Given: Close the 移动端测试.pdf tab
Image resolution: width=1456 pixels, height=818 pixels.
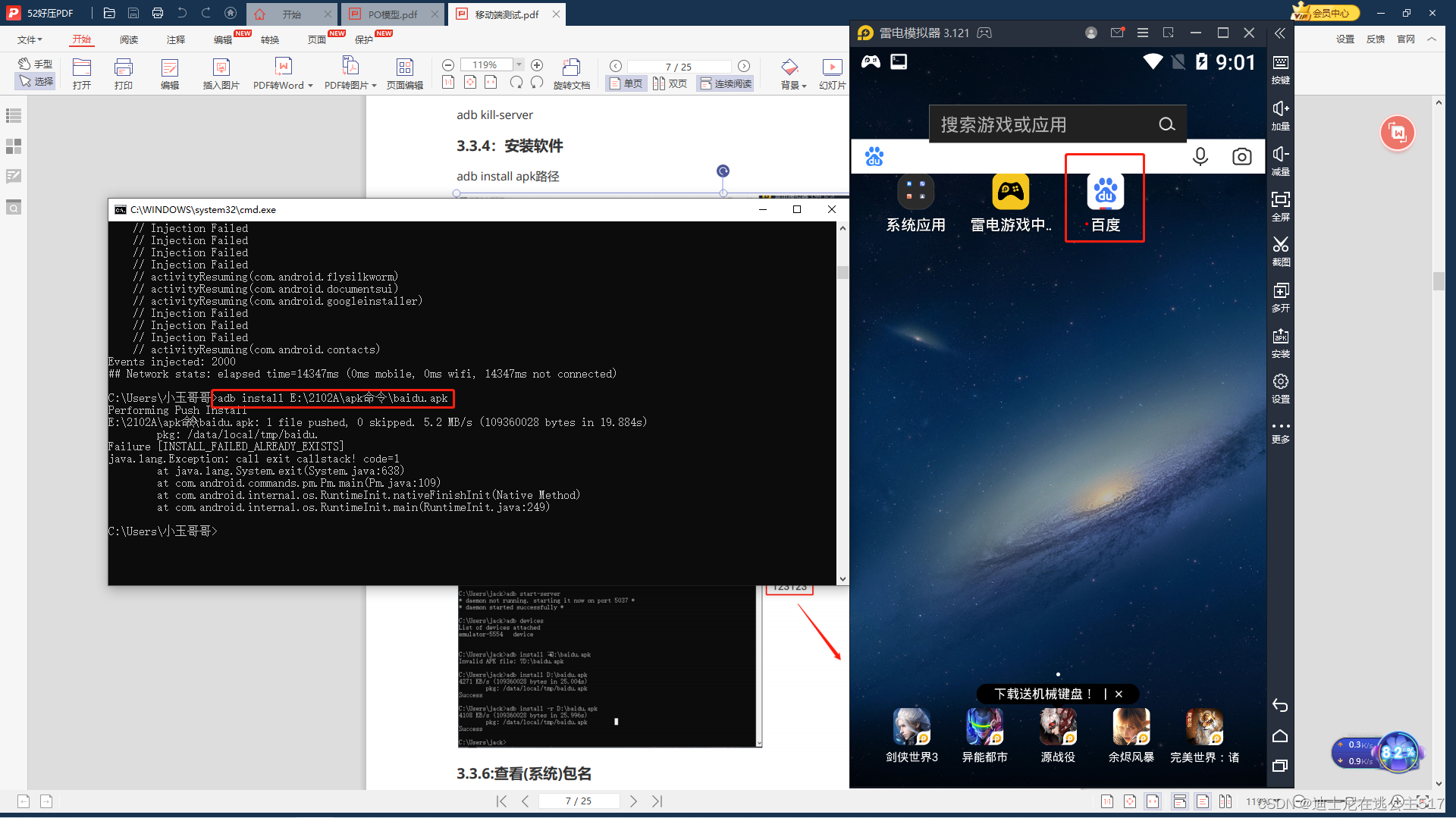Looking at the screenshot, I should 556,14.
